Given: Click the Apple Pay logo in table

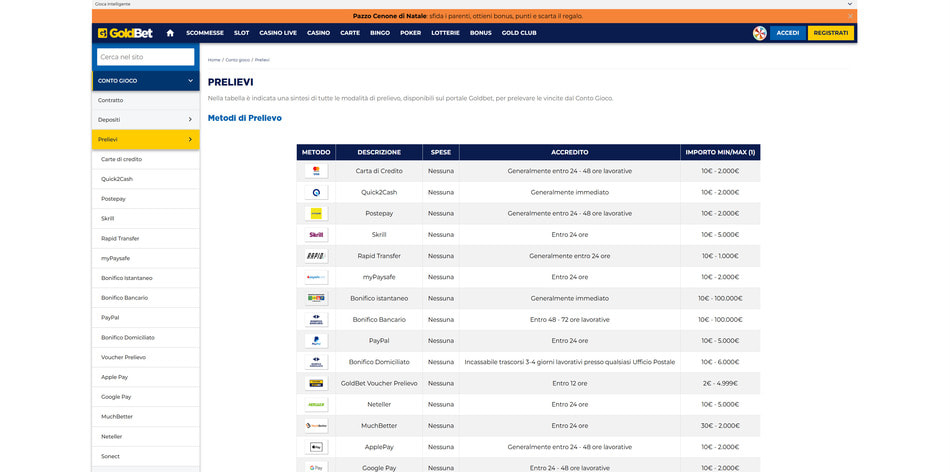Looking at the screenshot, I should 316,447.
